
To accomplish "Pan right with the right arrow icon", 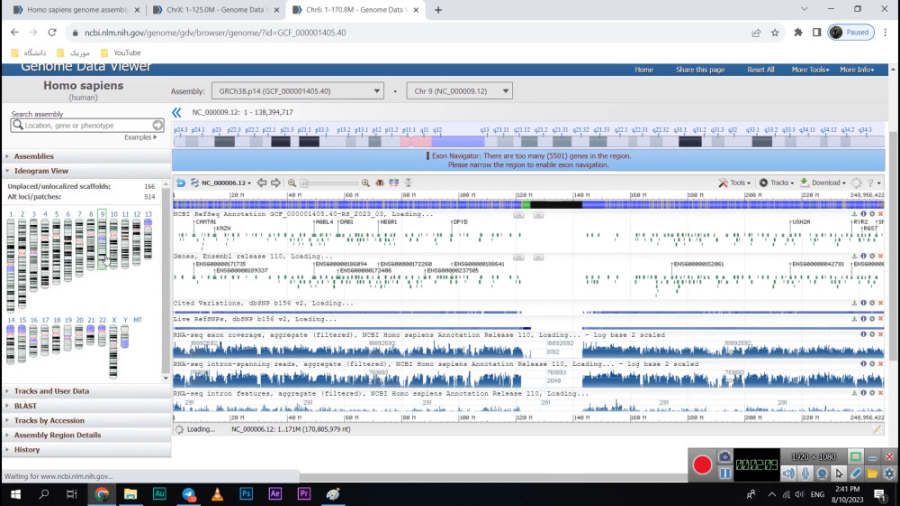I will click(x=276, y=183).
